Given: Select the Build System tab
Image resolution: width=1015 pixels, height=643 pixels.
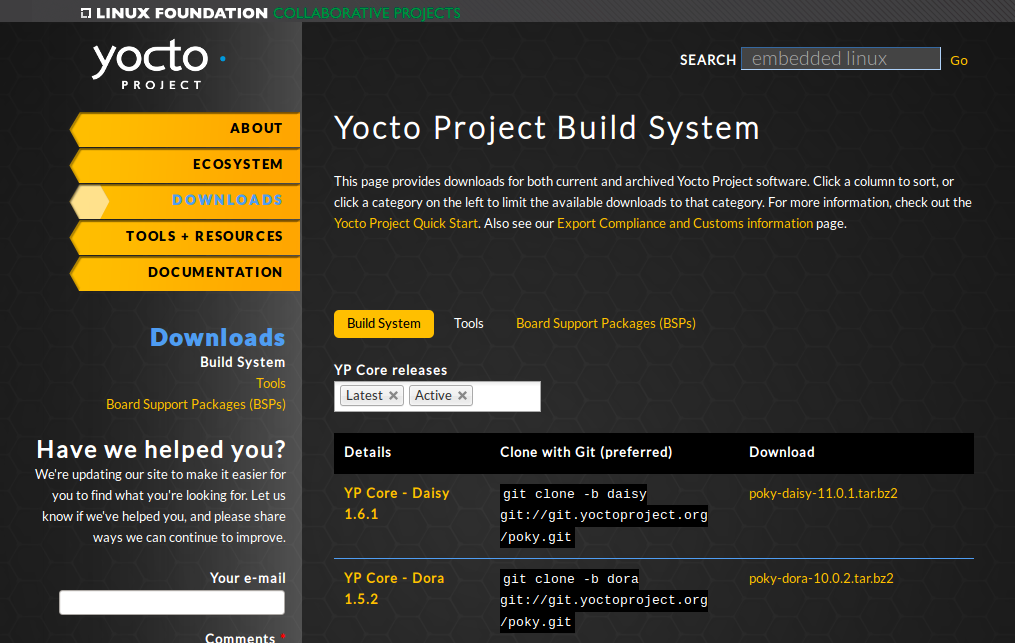Looking at the screenshot, I should pyautogui.click(x=384, y=323).
